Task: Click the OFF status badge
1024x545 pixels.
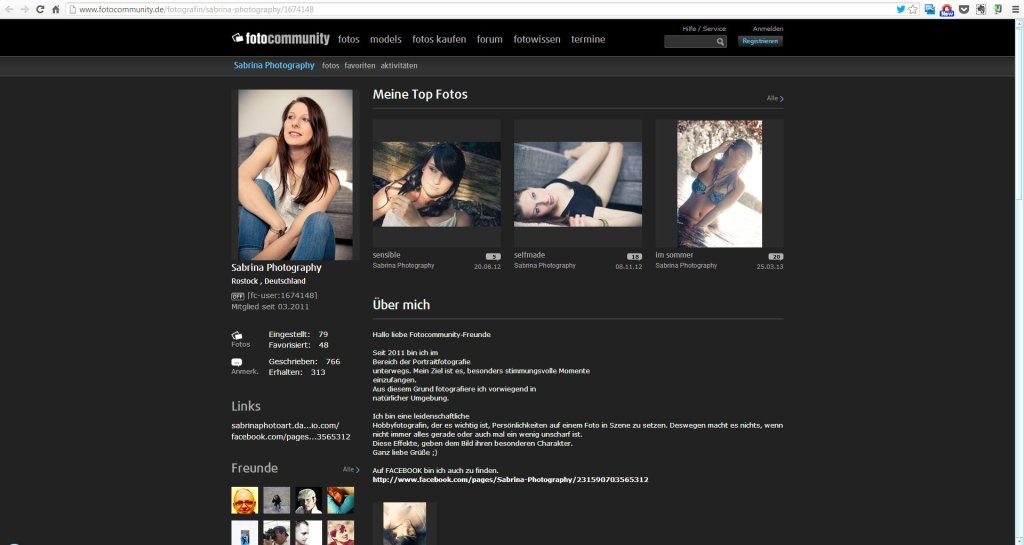Action: pos(238,296)
